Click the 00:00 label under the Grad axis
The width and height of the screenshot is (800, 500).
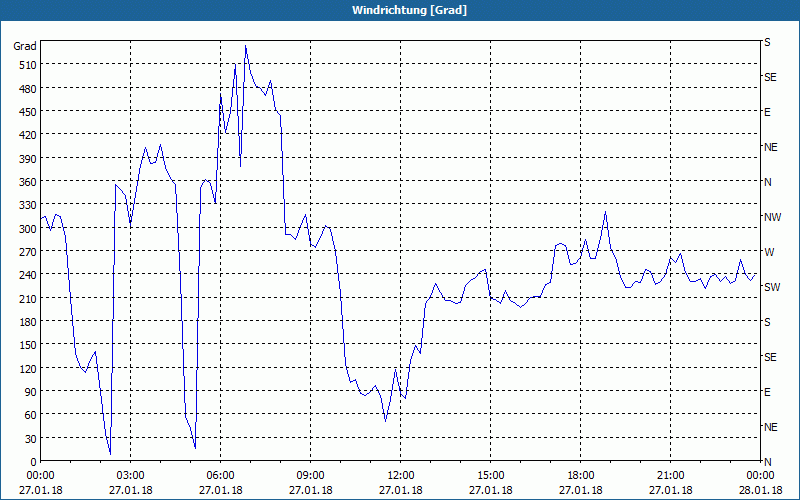tap(40, 476)
